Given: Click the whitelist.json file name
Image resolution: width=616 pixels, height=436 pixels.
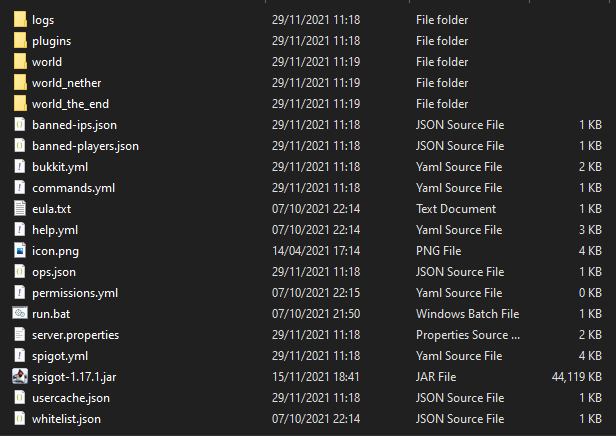Looking at the screenshot, I should coord(66,419).
